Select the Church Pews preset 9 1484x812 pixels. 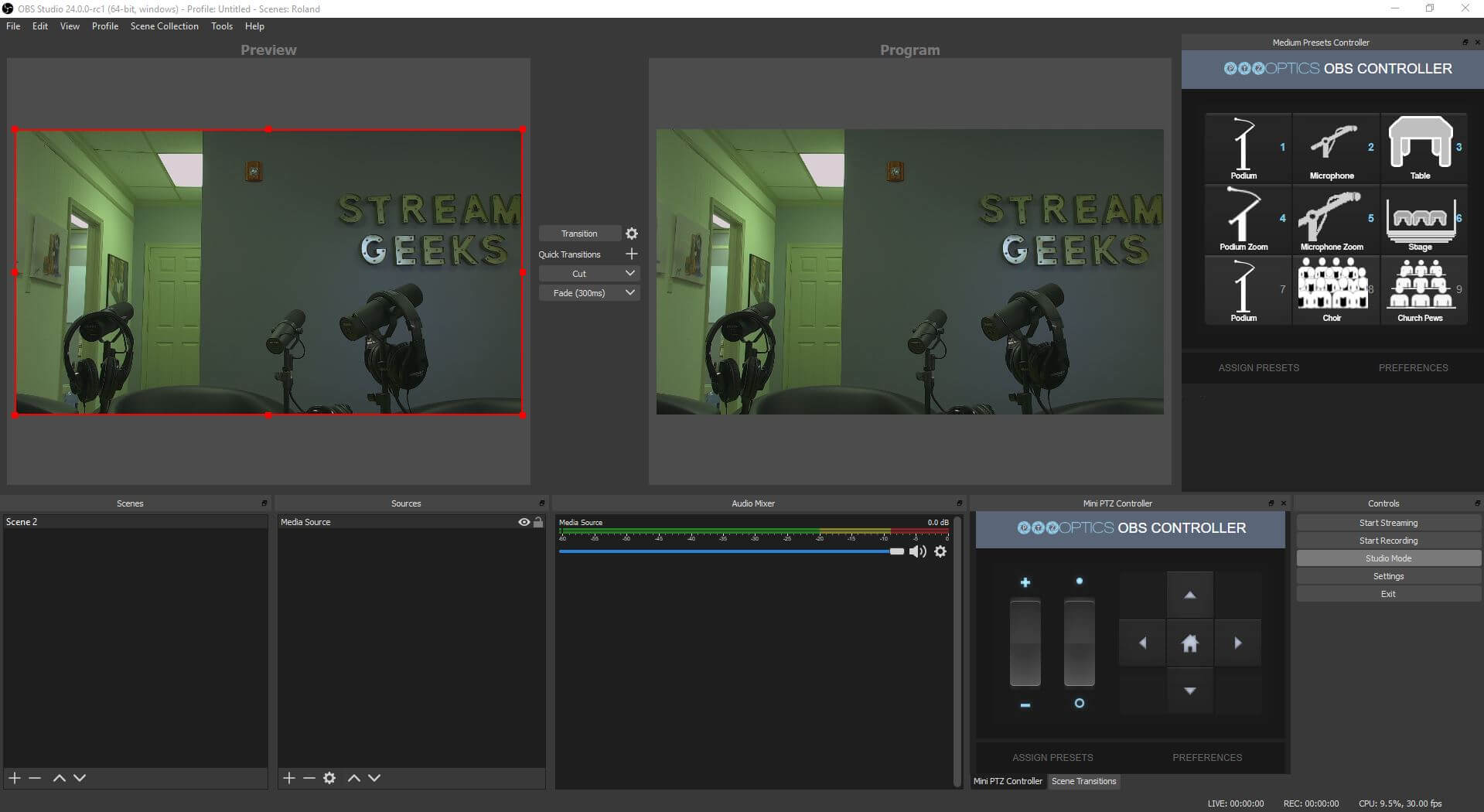tap(1424, 290)
